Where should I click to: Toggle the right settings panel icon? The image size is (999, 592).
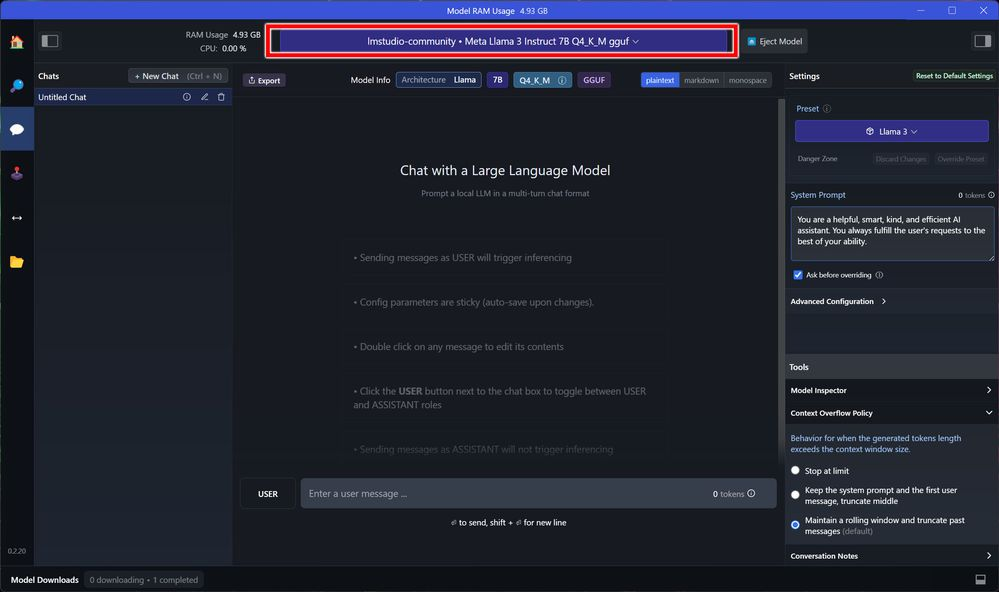click(x=982, y=41)
